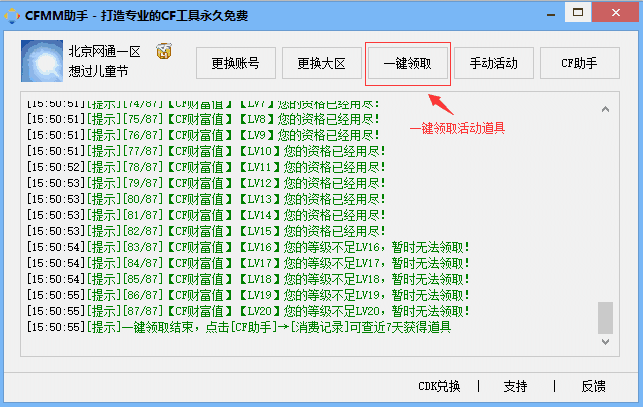
Task: Click the log scrollbar thumb
Action: pos(605,318)
